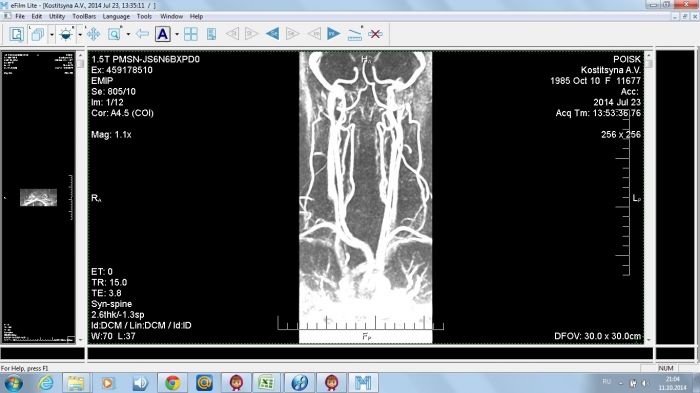Click thumbnail panel scrollbar down arrow
The image size is (700, 393).
click(x=80, y=340)
